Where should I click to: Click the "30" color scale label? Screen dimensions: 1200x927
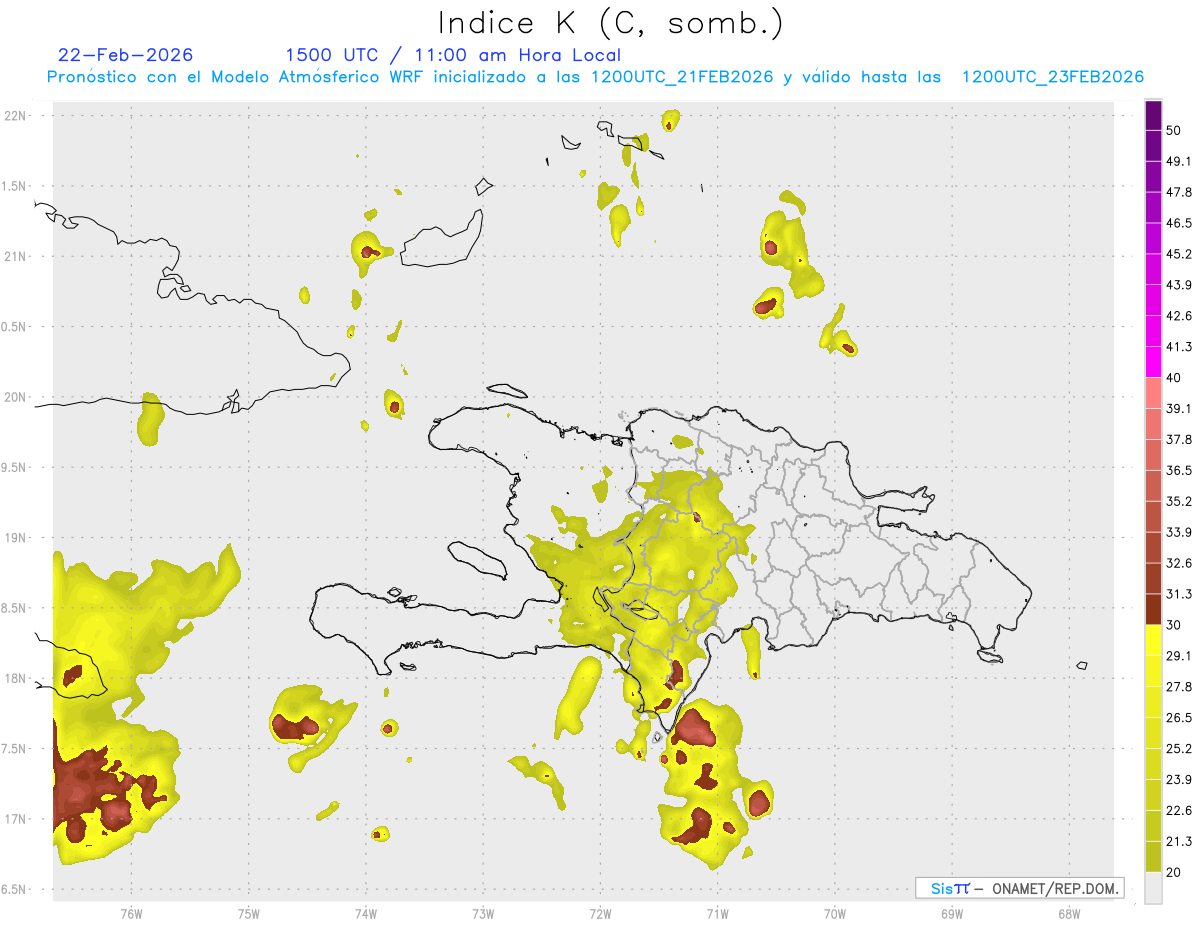(1174, 625)
